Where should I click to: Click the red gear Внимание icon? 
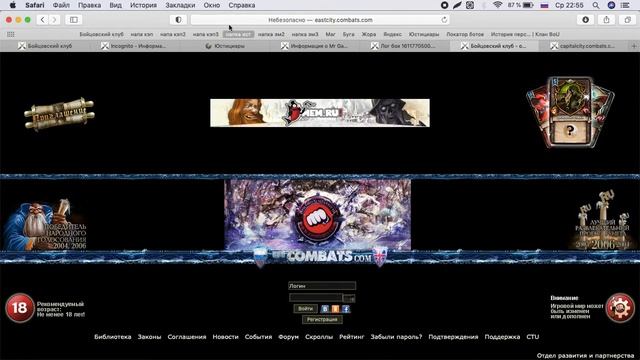(620, 308)
